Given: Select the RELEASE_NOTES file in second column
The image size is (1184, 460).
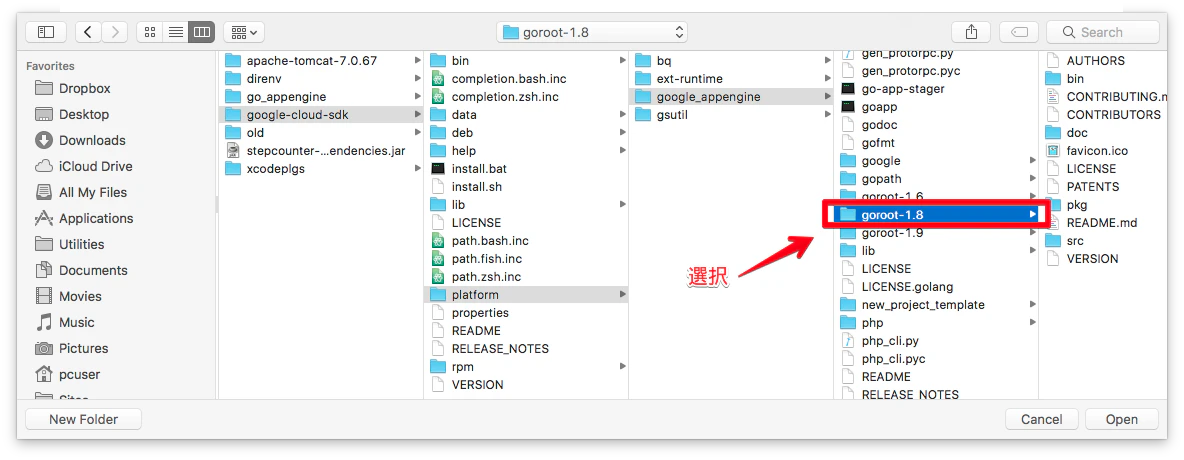Looking at the screenshot, I should click(526, 348).
